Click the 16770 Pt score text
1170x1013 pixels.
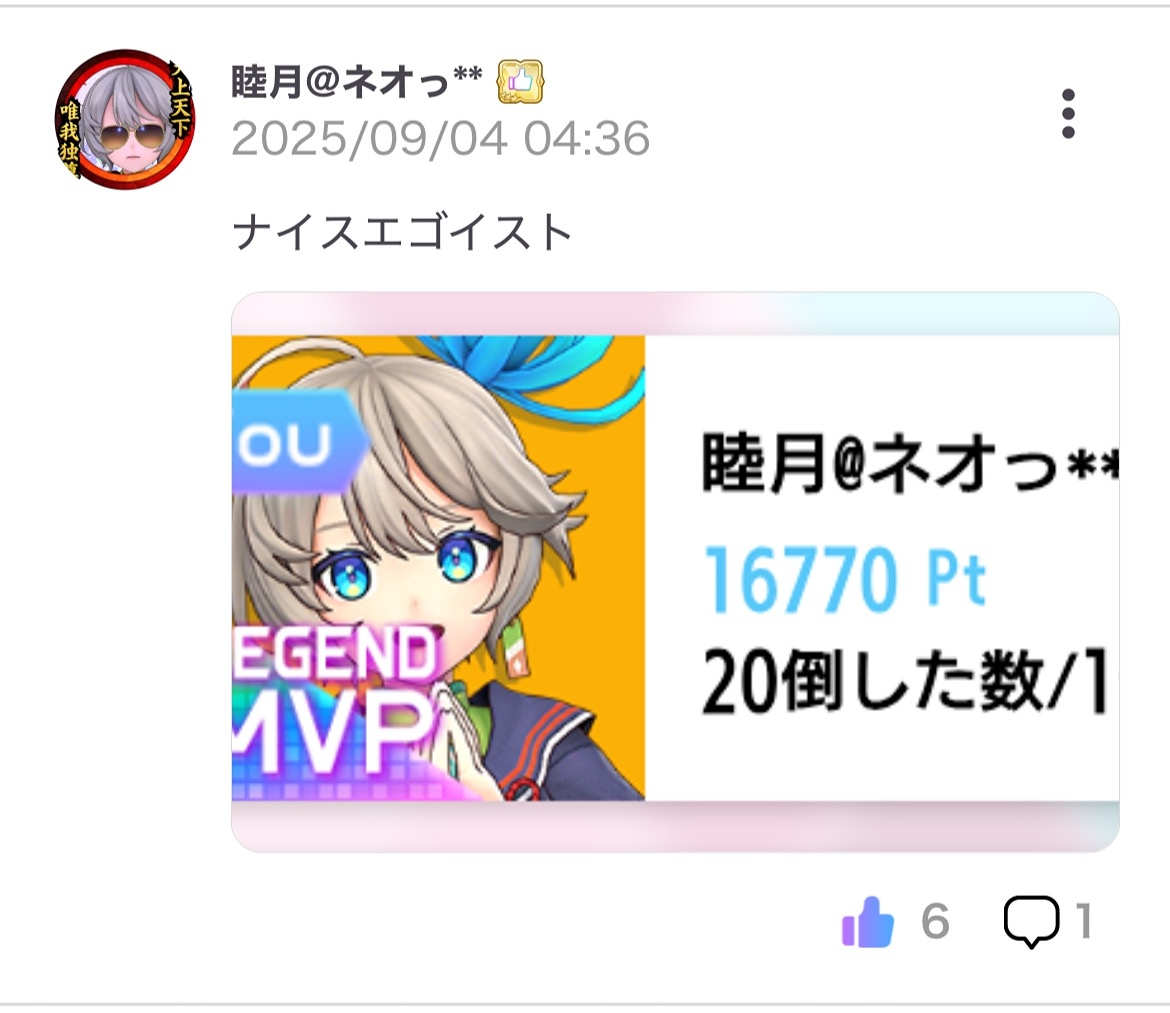tap(845, 580)
